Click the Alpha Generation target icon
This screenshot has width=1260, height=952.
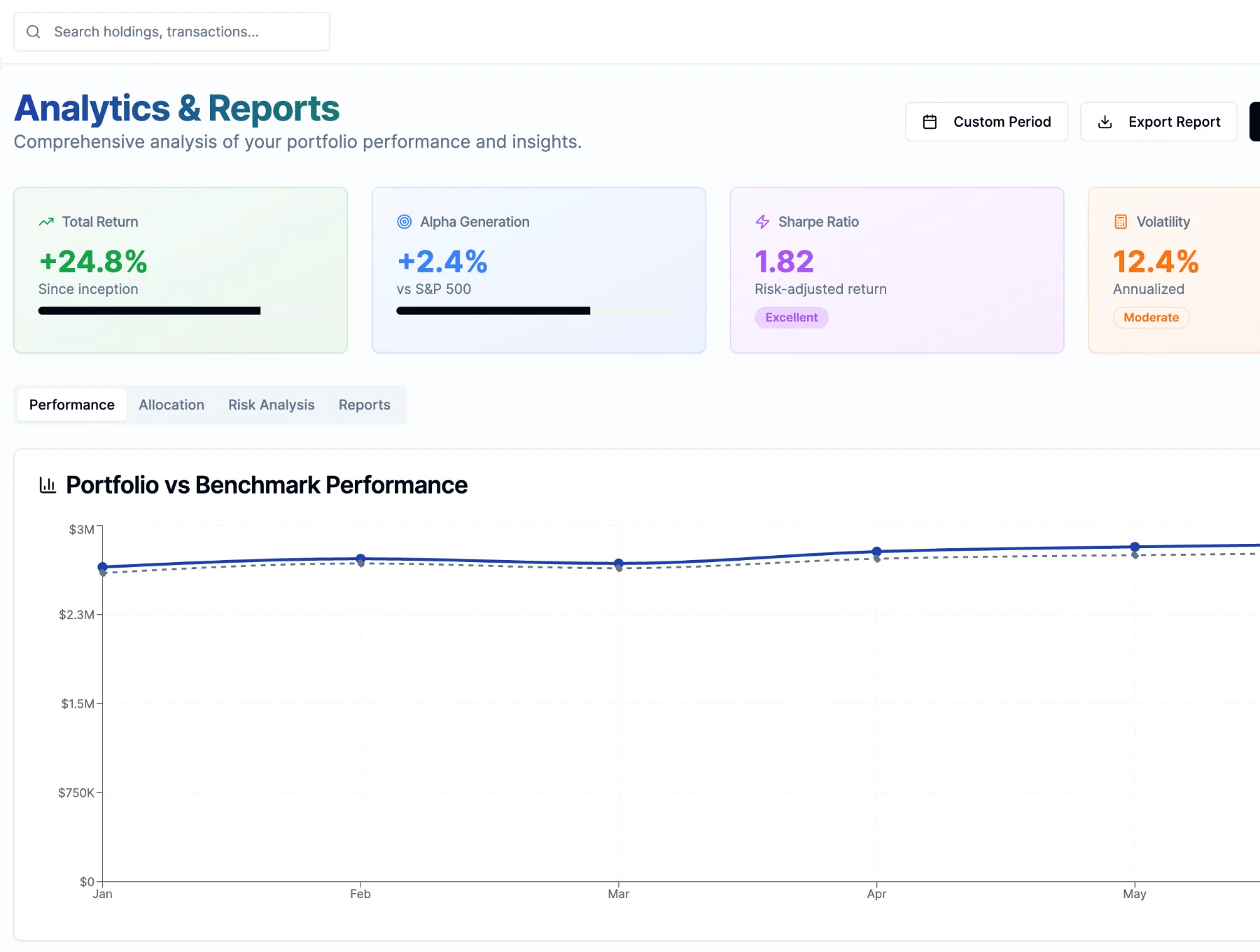click(405, 222)
